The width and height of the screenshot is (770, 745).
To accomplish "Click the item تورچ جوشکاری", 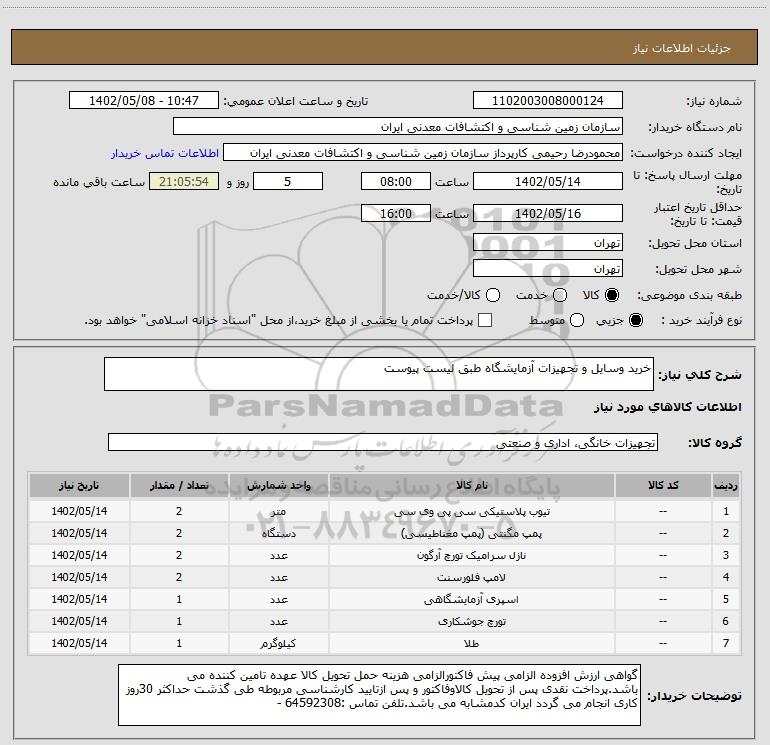I will click(471, 621).
